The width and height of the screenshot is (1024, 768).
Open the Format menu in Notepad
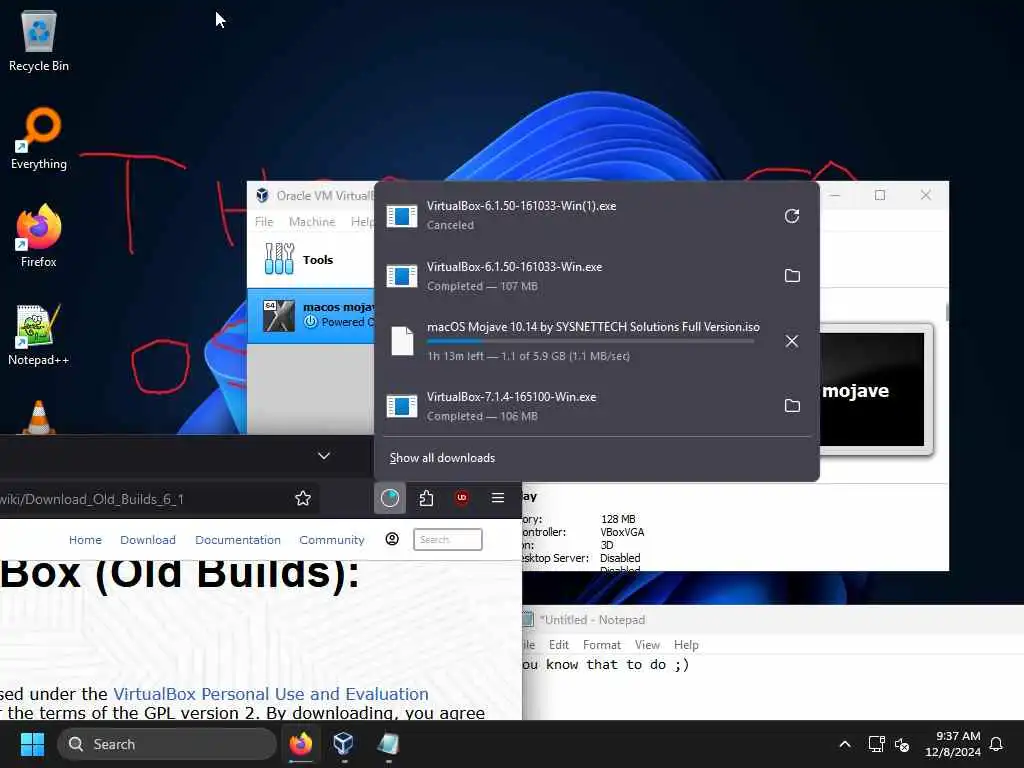pyautogui.click(x=601, y=645)
